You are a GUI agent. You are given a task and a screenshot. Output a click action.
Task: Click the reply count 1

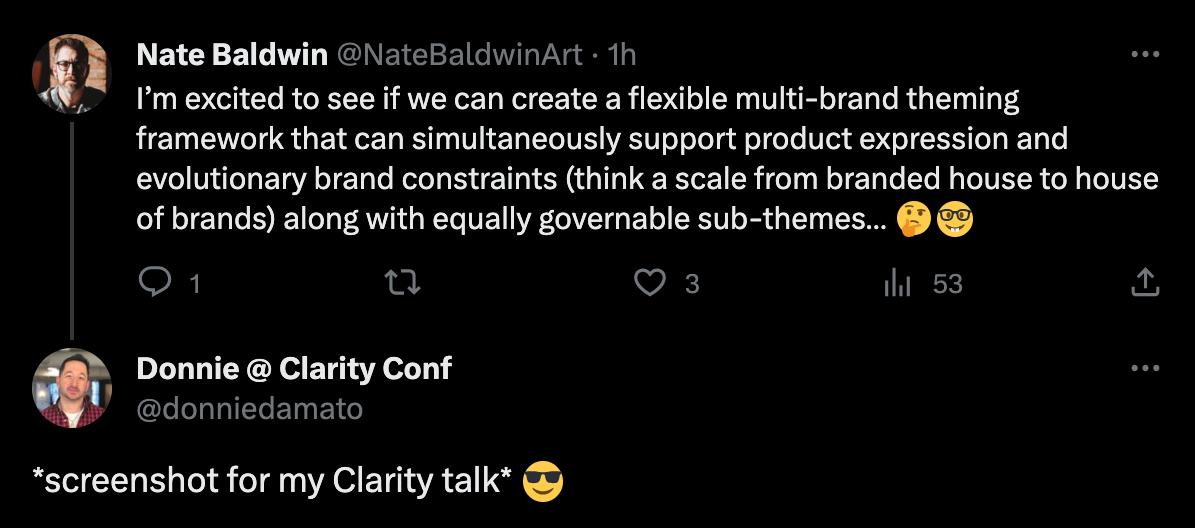pyautogui.click(x=195, y=284)
